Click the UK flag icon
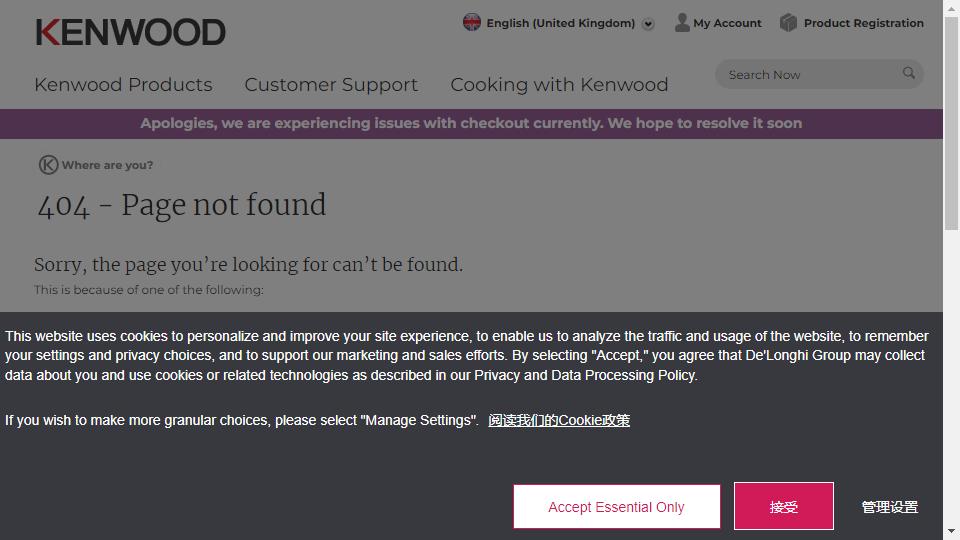 pos(472,22)
